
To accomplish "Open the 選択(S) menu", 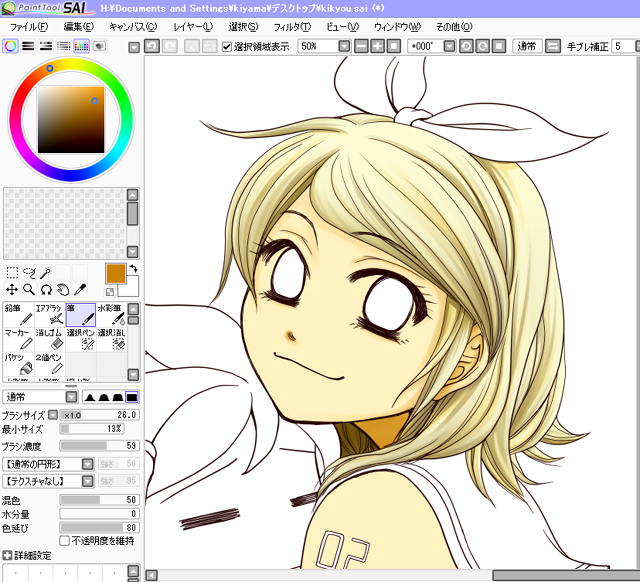I will point(243,27).
